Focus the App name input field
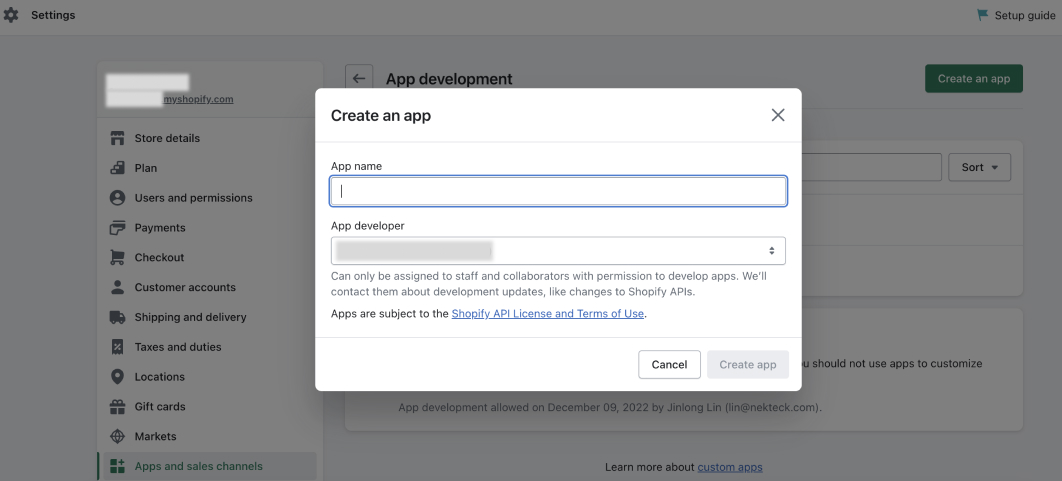1062x481 pixels. 558,191
